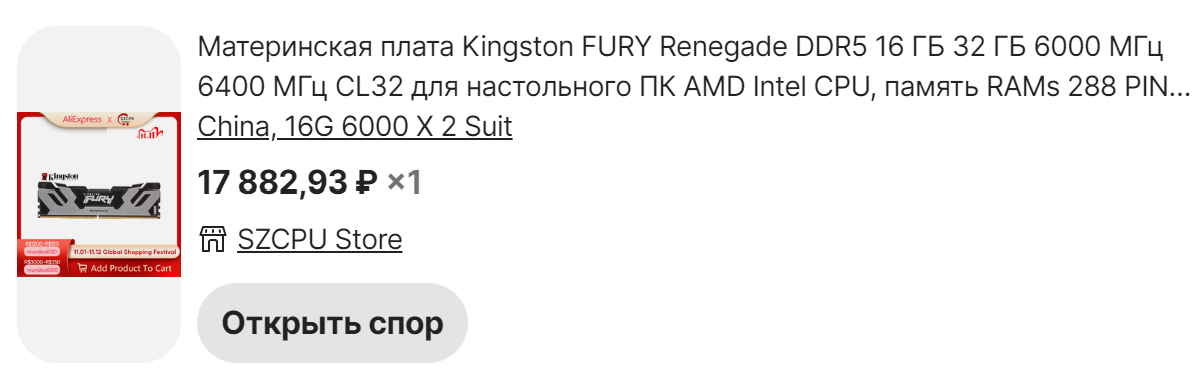Click the Kingston logo in product image
This screenshot has height=380, width=1204.
[x=60, y=176]
